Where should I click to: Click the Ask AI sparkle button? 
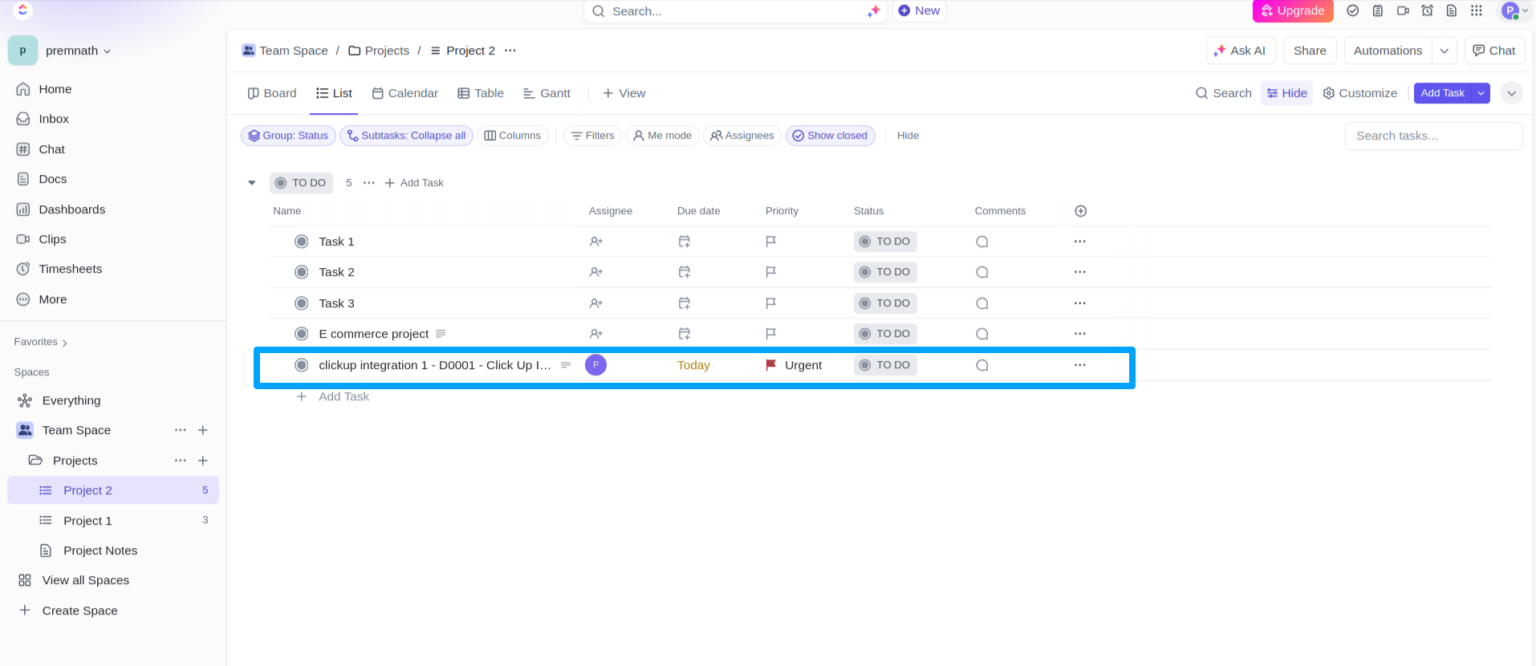(x=1241, y=50)
